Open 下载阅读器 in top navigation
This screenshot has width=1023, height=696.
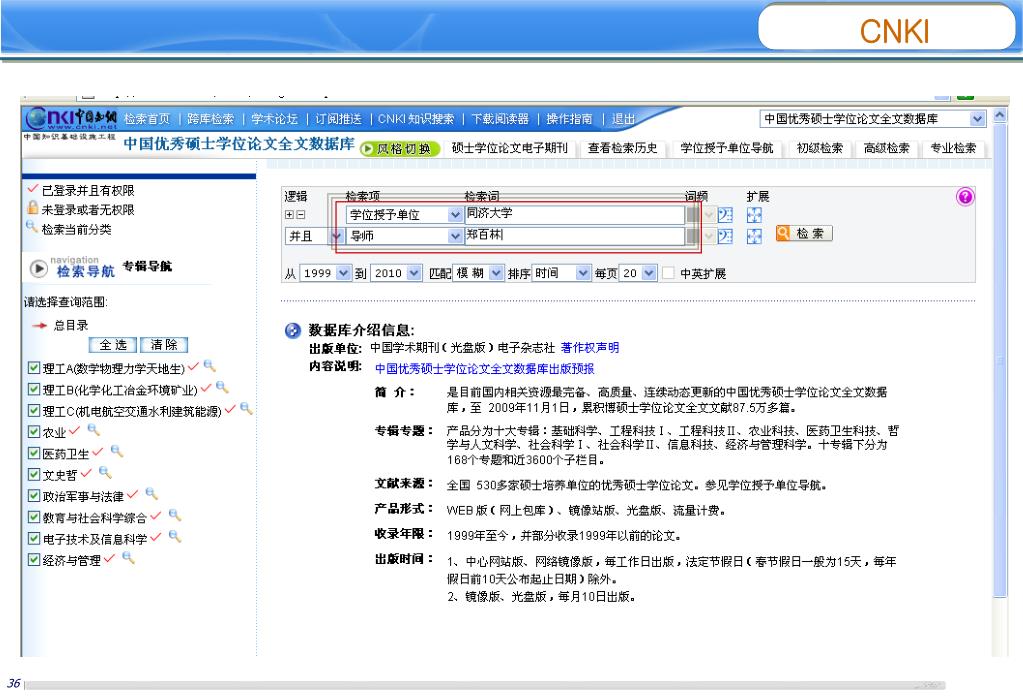point(500,119)
